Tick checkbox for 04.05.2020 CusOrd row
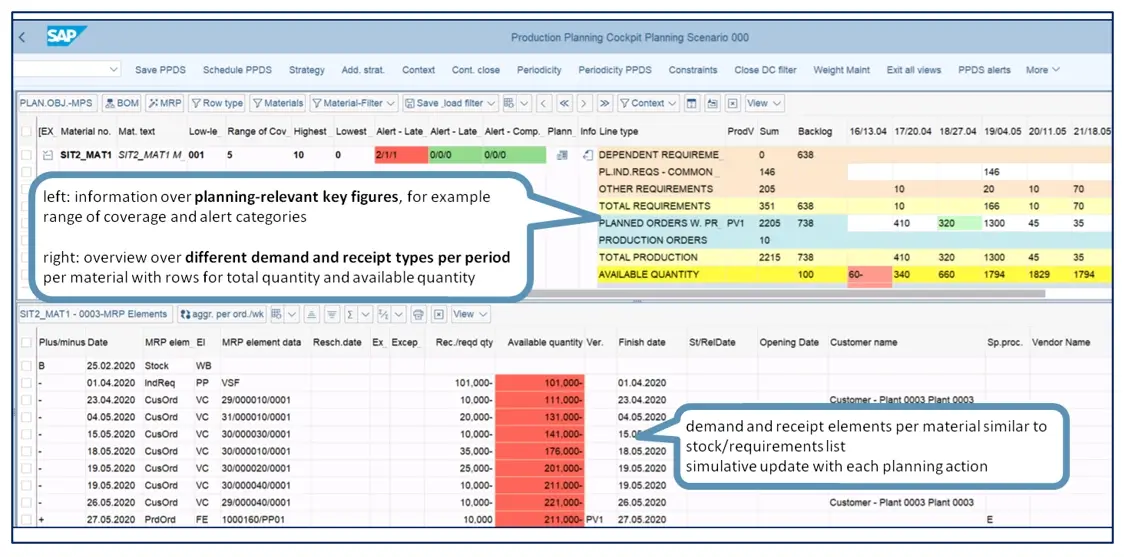 point(27,417)
